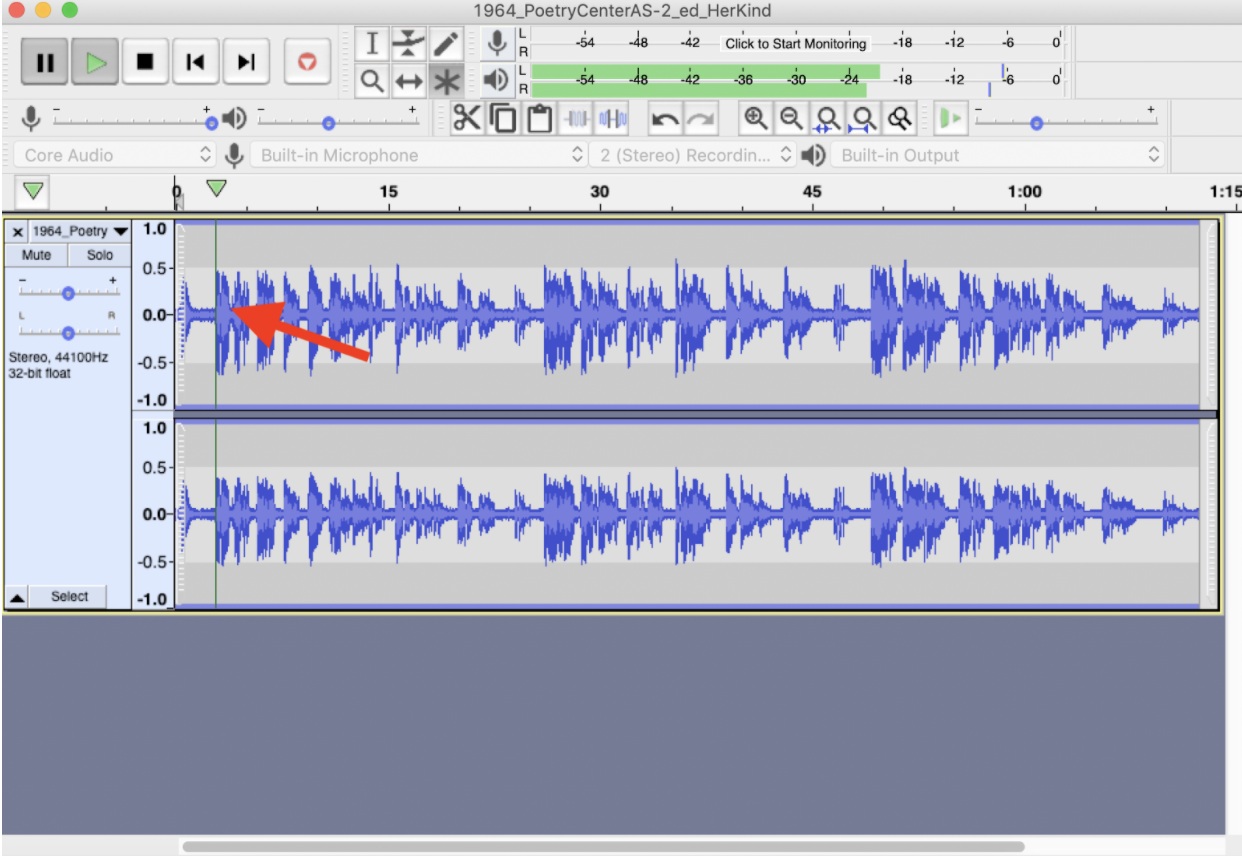1242x856 pixels.
Task: Click the Undo arrow icon
Action: (x=665, y=119)
